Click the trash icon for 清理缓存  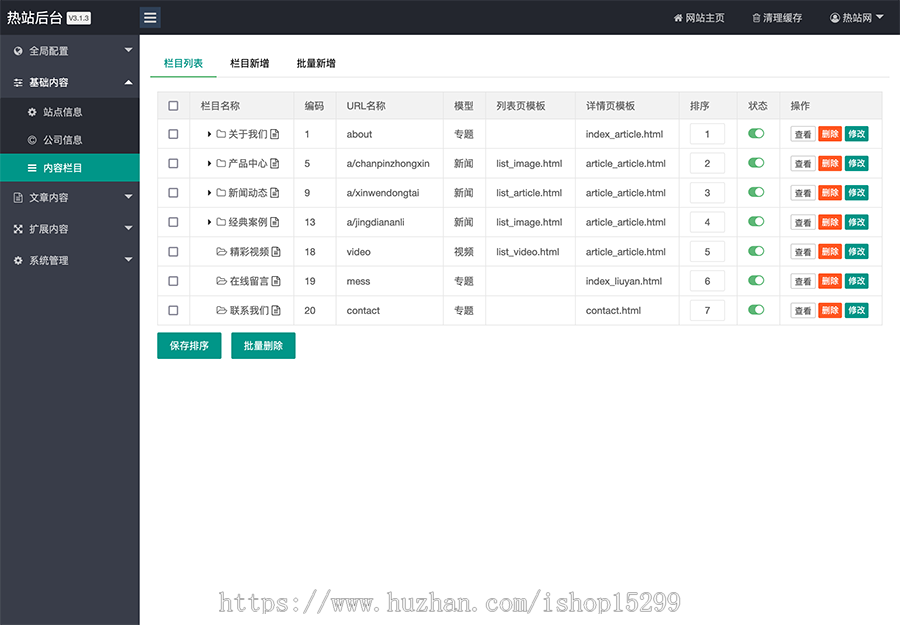[x=756, y=18]
